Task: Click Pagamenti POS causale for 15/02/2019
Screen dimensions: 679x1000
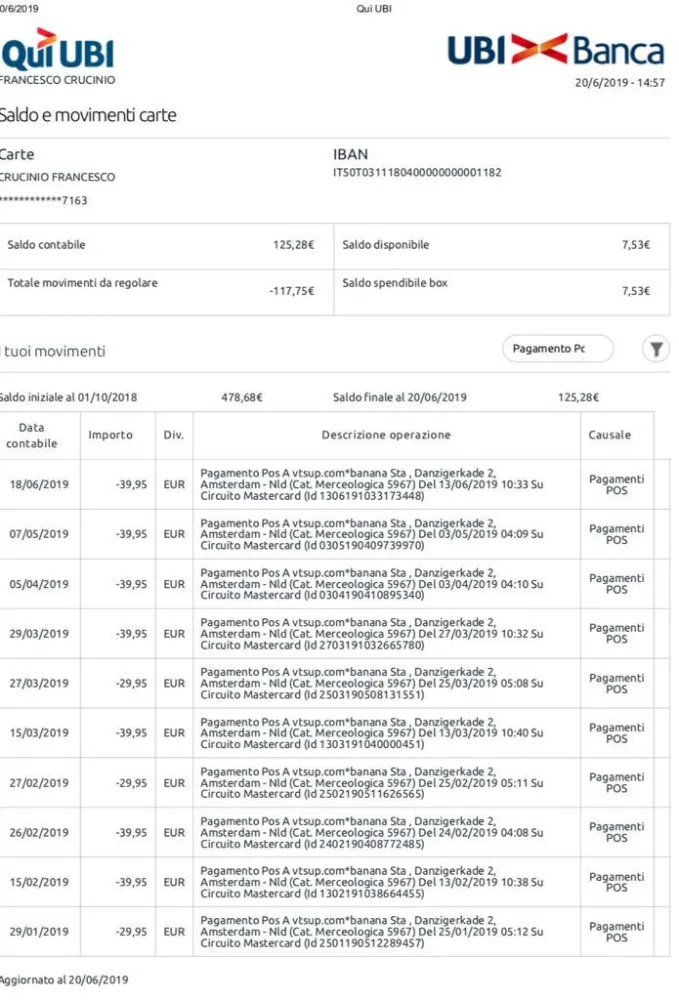Action: tap(616, 882)
